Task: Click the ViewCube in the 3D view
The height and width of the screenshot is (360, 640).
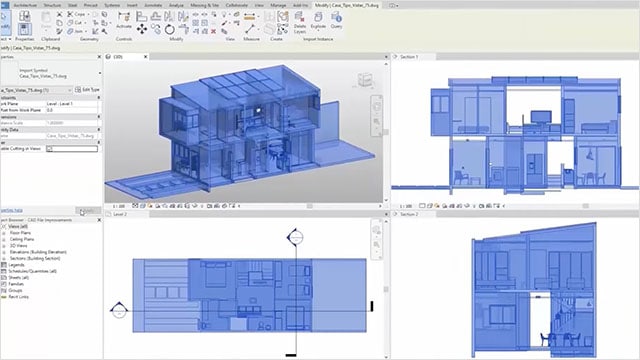Action: pos(364,80)
